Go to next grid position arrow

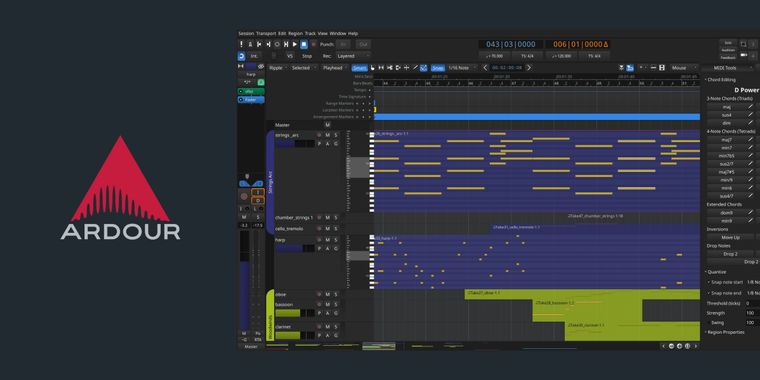tap(529, 68)
